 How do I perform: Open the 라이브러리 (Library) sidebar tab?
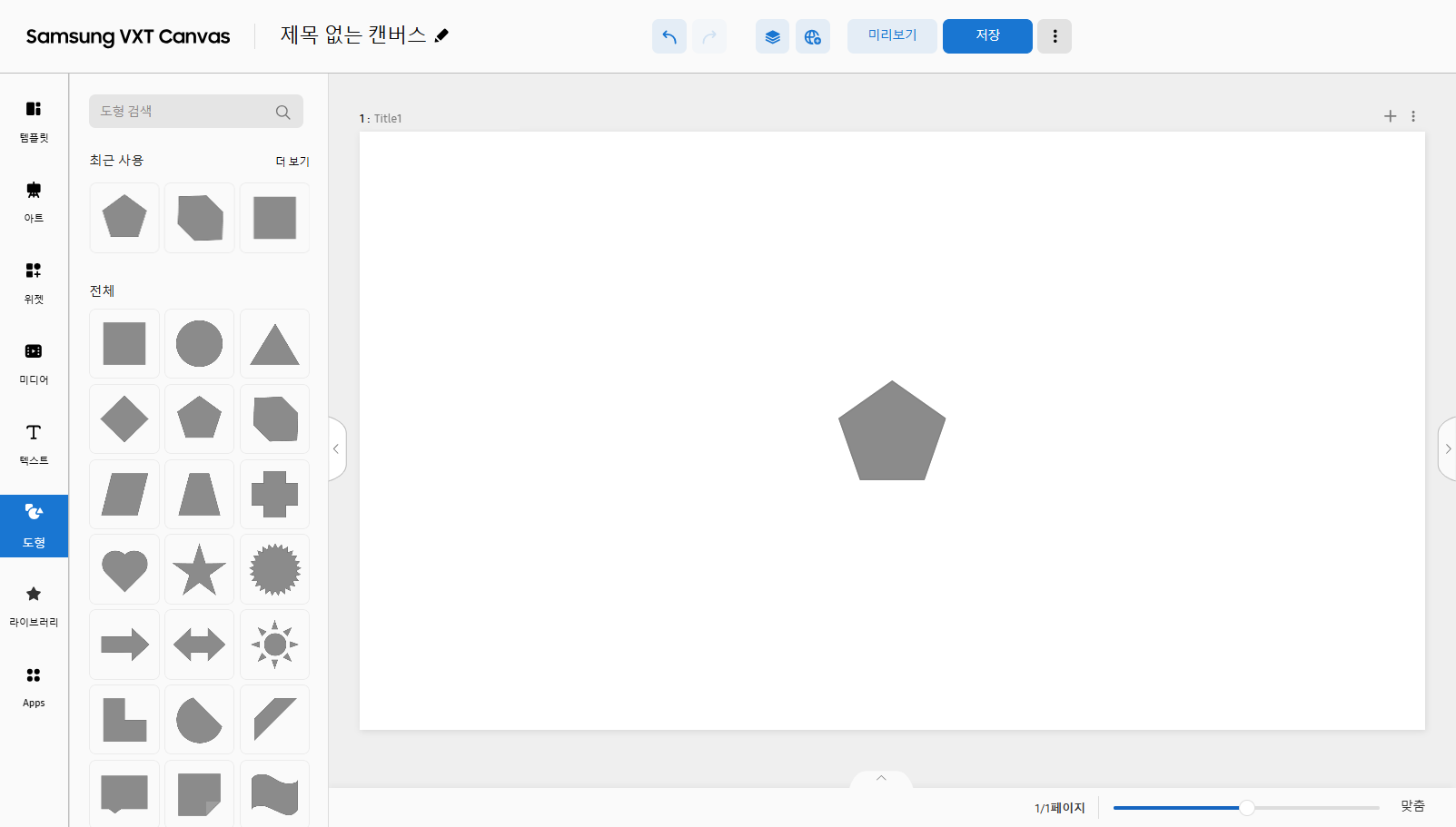34,606
